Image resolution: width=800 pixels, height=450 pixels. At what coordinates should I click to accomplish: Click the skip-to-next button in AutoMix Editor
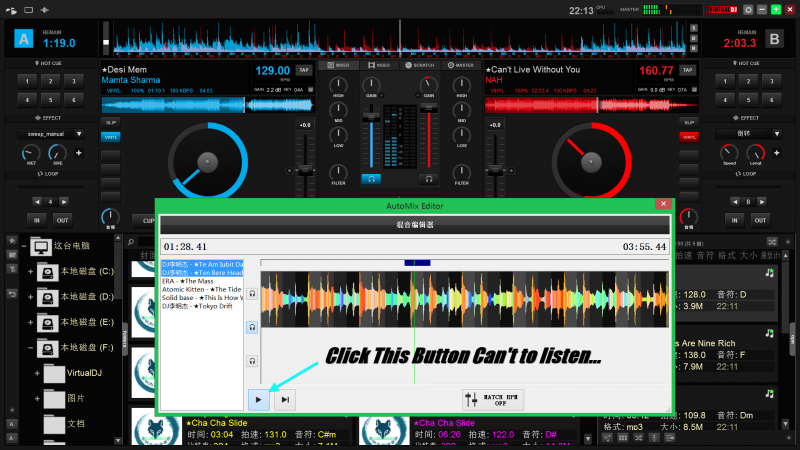[x=285, y=399]
